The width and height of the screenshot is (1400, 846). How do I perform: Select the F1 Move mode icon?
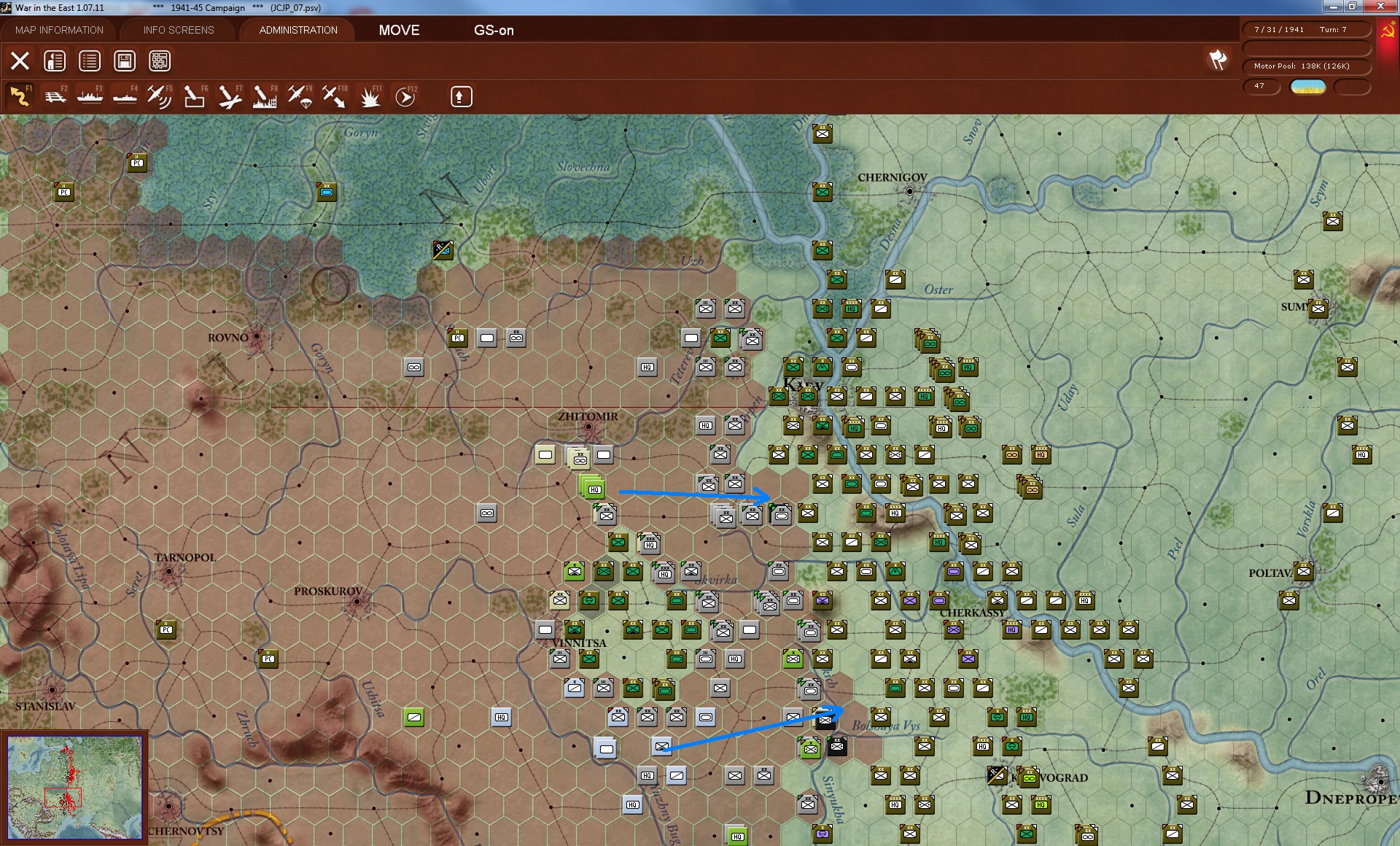[x=20, y=96]
